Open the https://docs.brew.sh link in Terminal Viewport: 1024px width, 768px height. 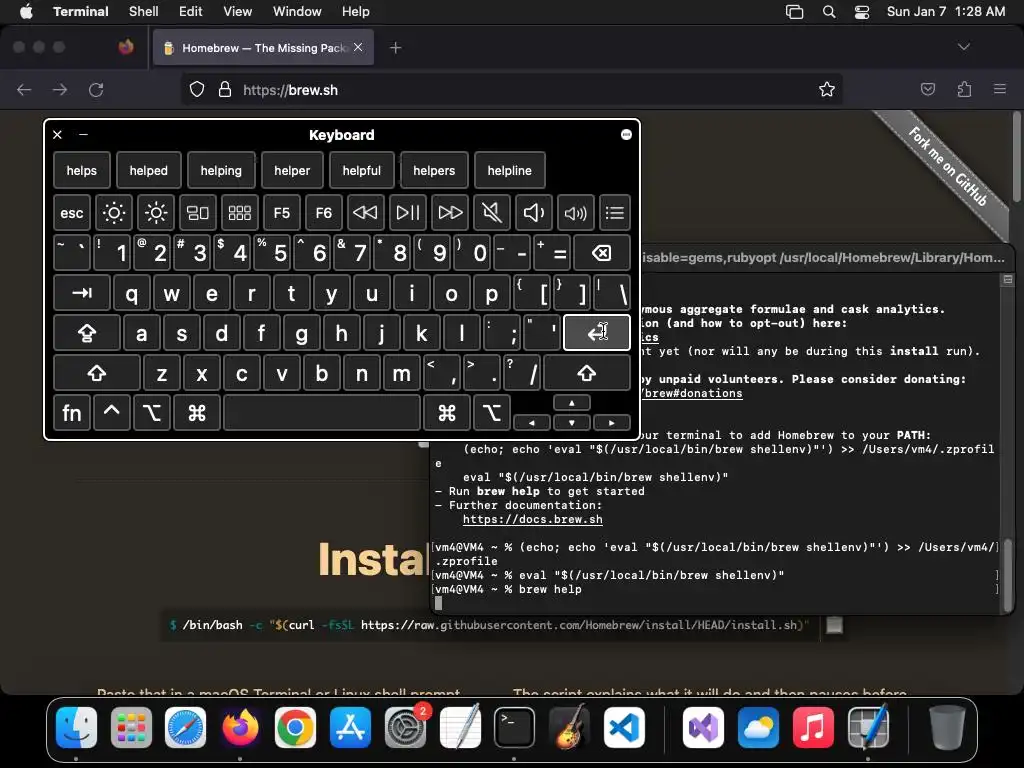[532, 519]
